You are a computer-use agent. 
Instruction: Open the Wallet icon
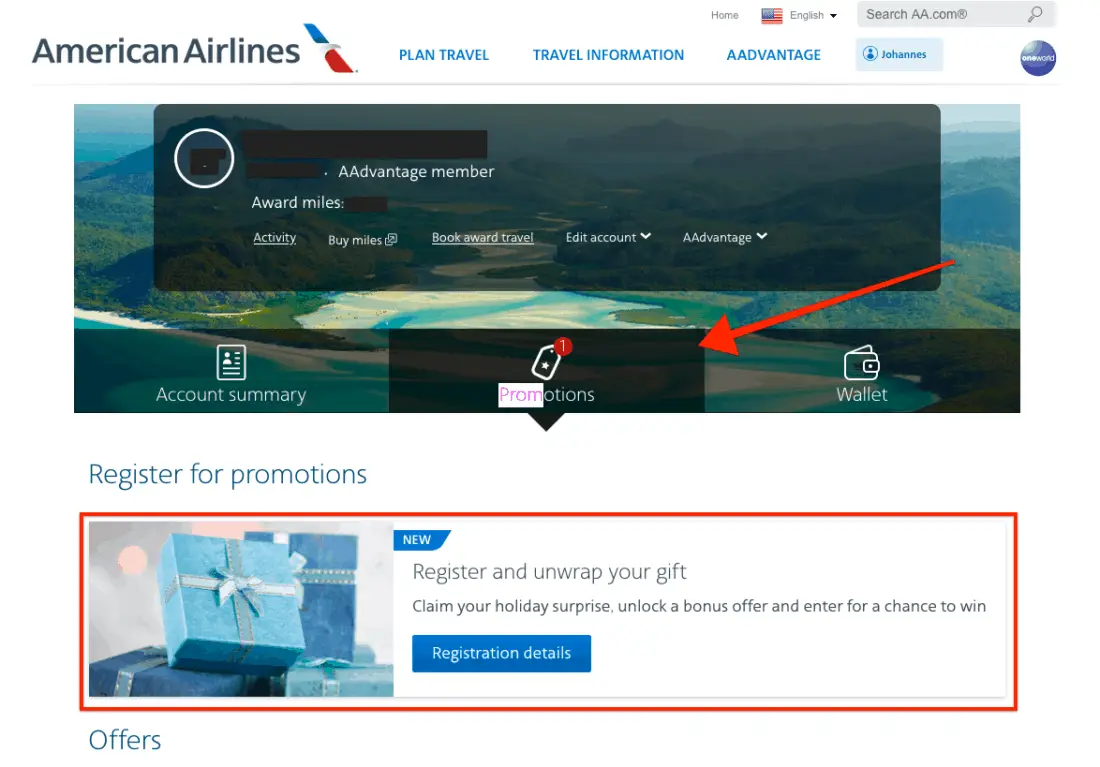861,363
